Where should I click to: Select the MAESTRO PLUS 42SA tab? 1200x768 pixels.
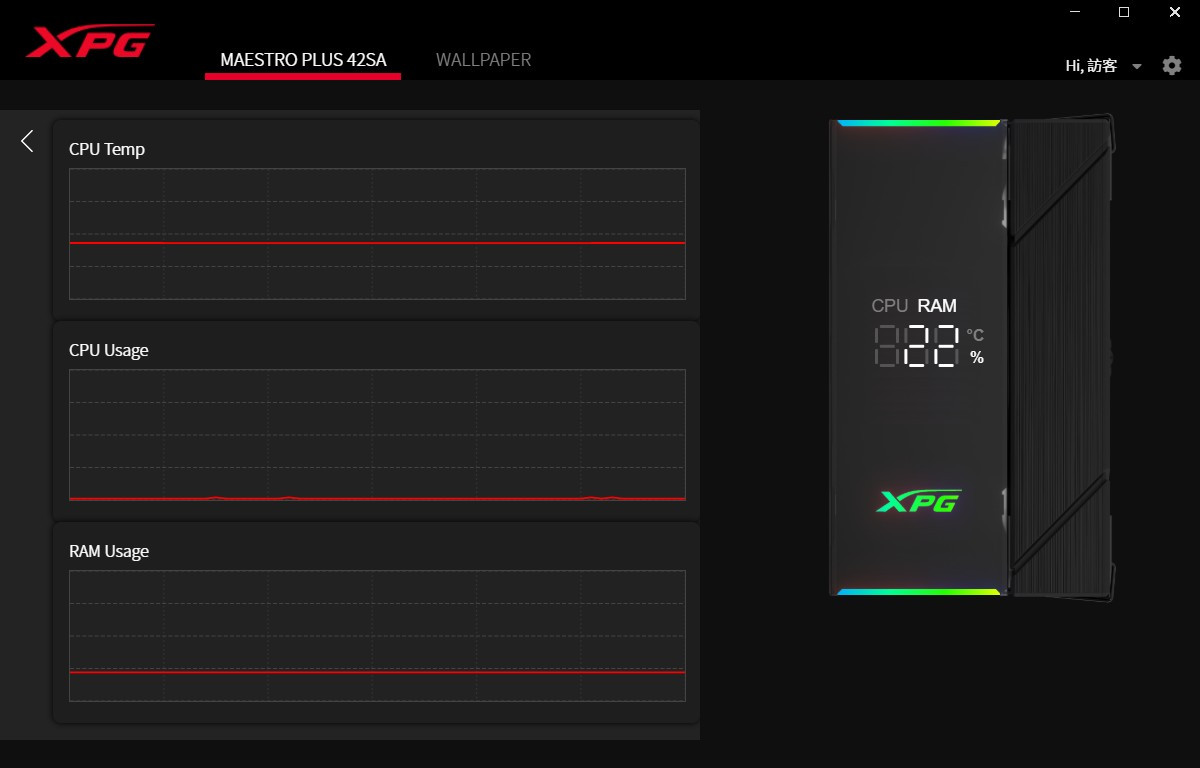click(x=303, y=60)
